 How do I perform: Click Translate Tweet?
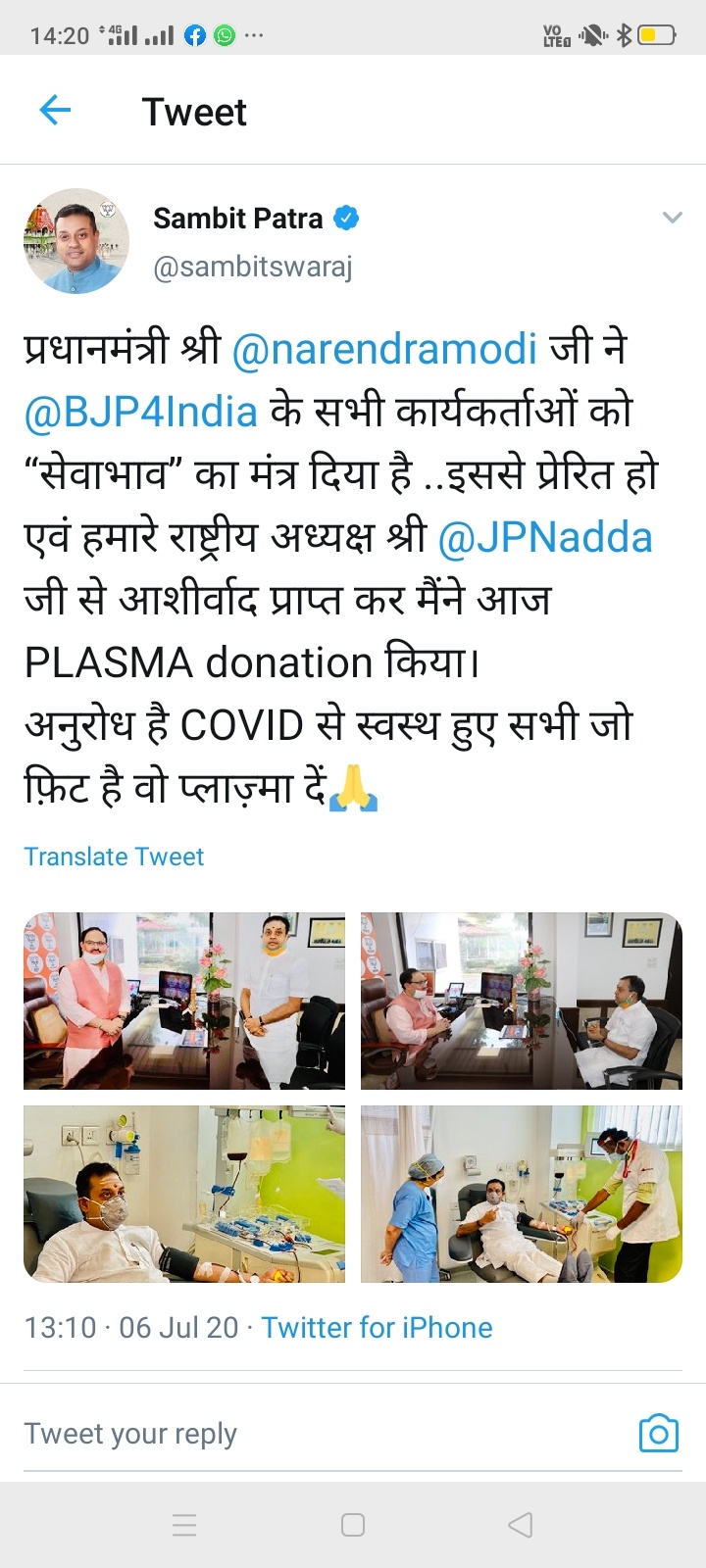[114, 857]
